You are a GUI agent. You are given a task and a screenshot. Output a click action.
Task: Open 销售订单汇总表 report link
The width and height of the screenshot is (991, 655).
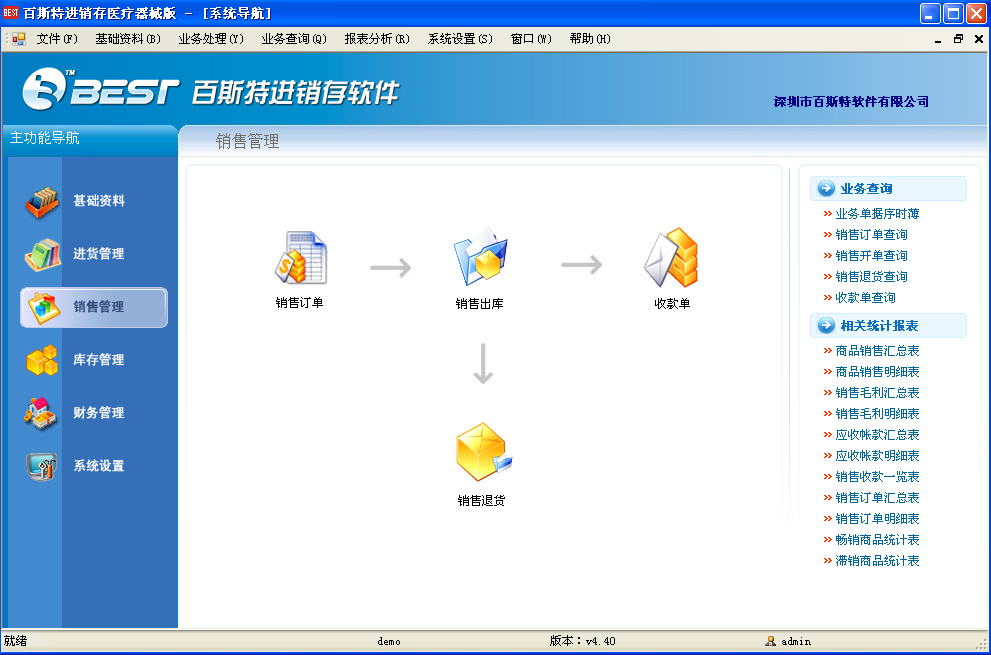877,498
